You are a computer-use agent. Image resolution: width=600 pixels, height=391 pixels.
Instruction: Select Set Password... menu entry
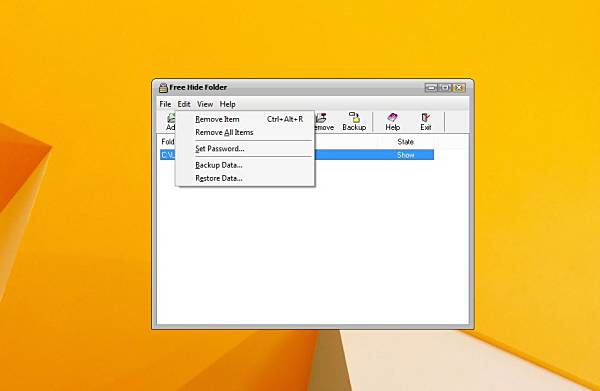(x=245, y=148)
